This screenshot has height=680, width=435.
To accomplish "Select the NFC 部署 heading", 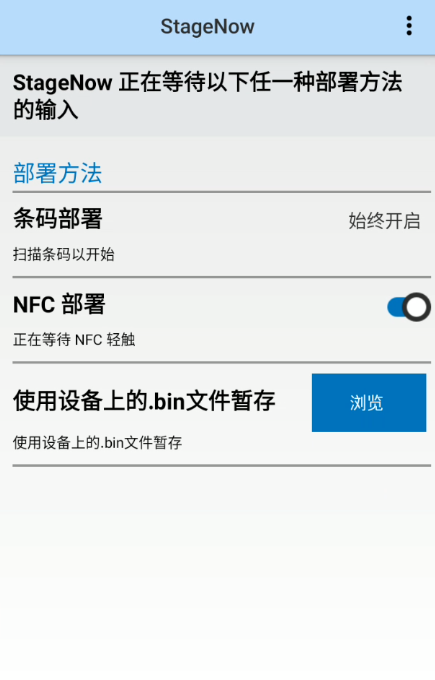I will pos(59,304).
